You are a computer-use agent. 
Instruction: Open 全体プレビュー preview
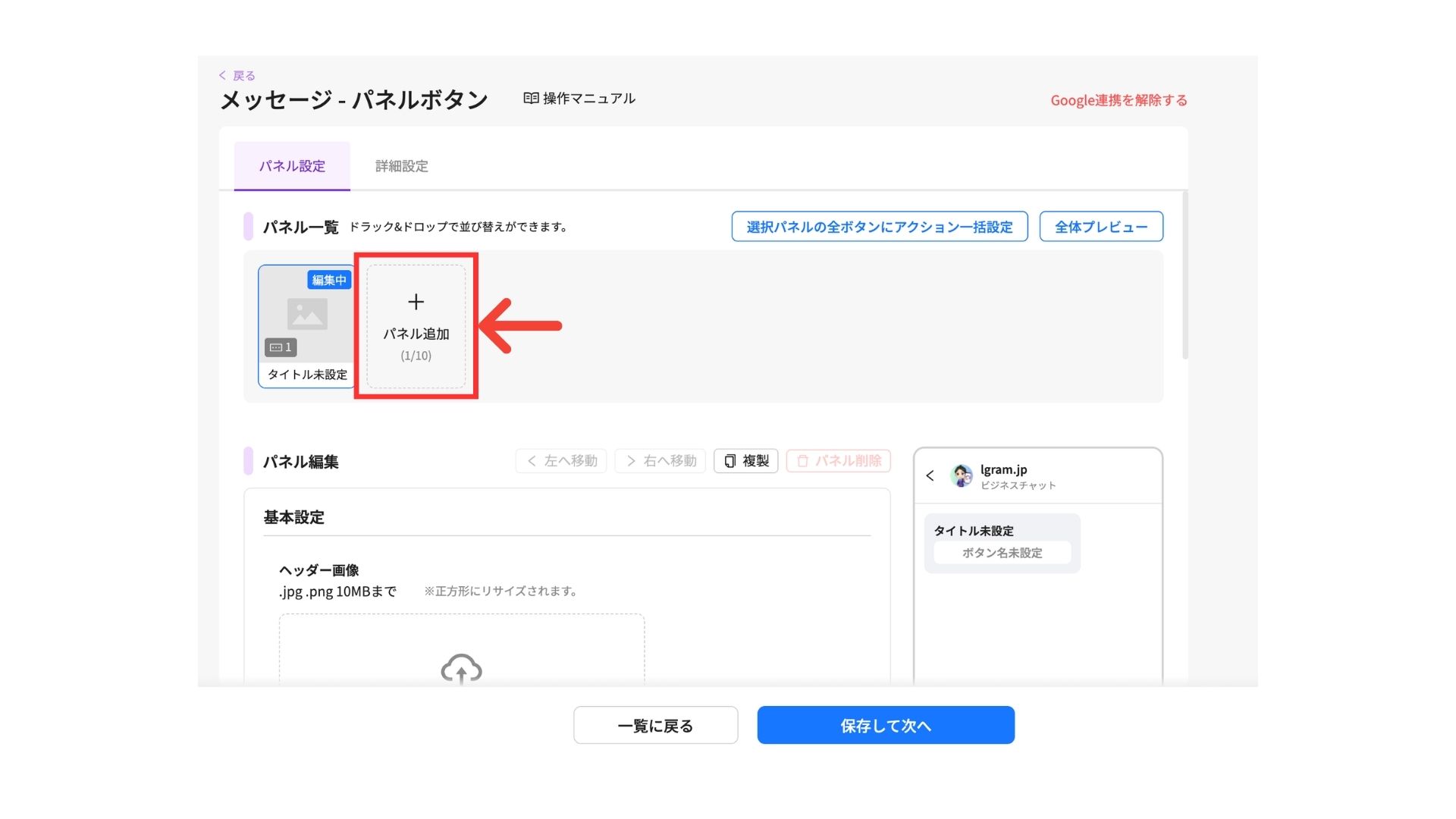[1100, 227]
